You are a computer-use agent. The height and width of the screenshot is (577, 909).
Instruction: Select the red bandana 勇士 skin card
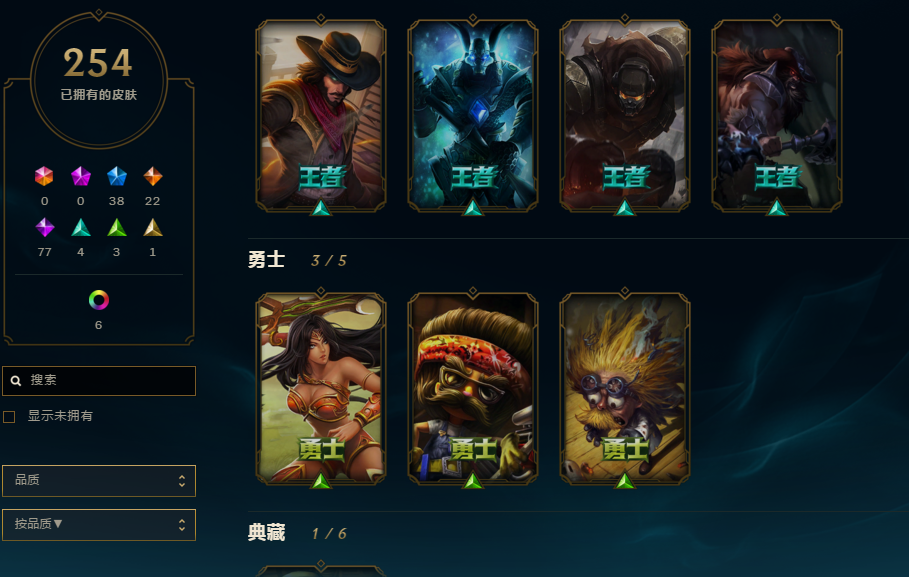coord(473,389)
